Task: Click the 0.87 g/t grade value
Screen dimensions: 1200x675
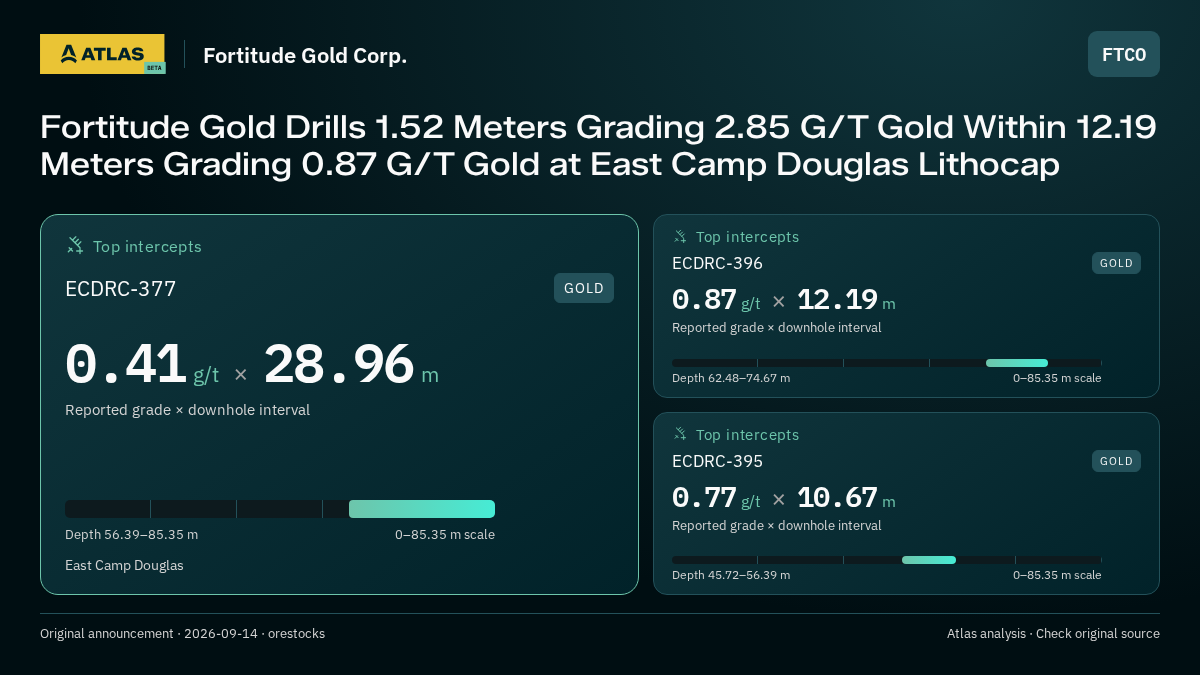Action: click(716, 300)
